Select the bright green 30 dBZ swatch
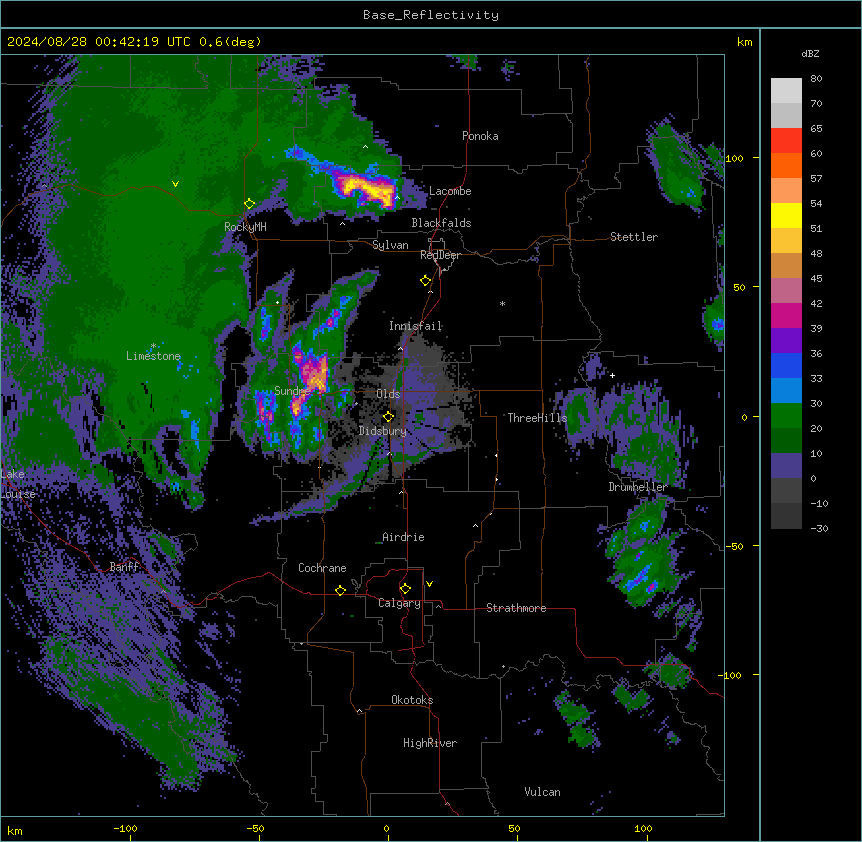The image size is (862, 842). click(786, 416)
